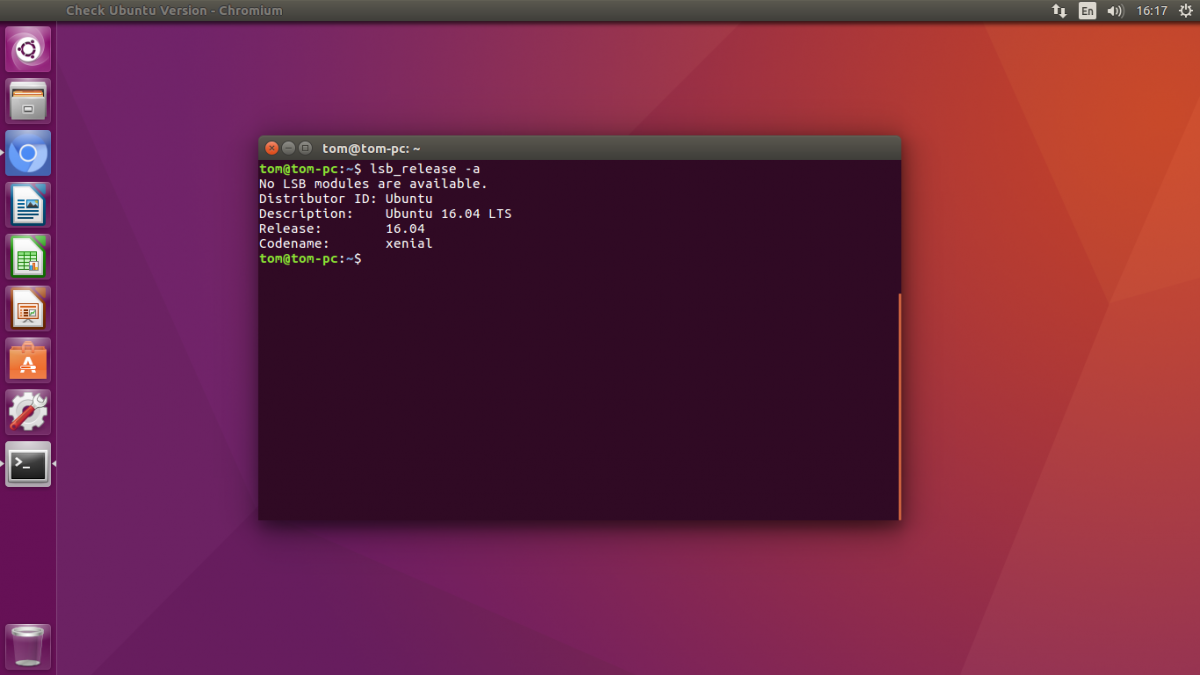Launch LibreOffice Calc spreadsheet
Viewport: 1200px width, 675px height.
tap(28, 257)
